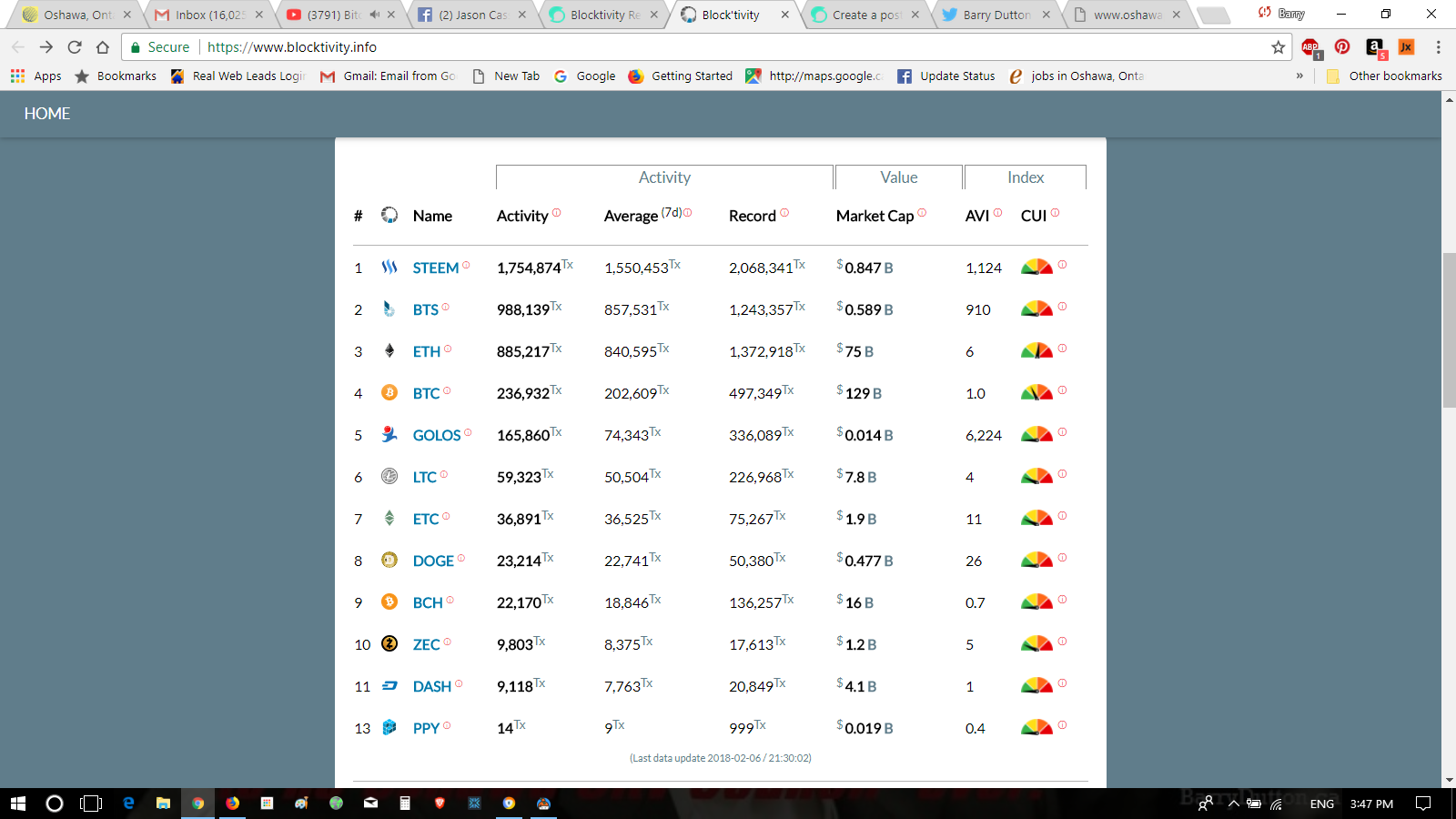The image size is (1456, 819).
Task: Click the Average (7d) column header
Action: click(x=642, y=216)
